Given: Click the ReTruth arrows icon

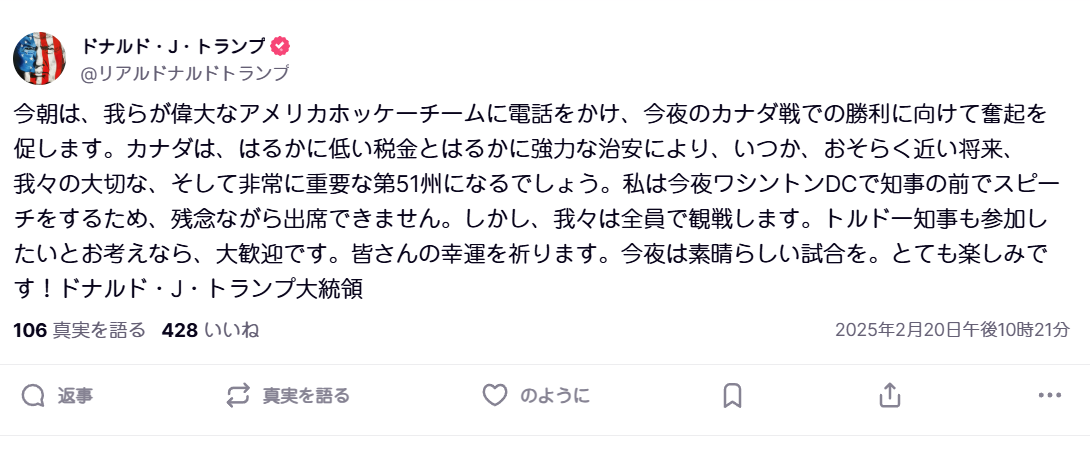Looking at the screenshot, I should point(238,396).
